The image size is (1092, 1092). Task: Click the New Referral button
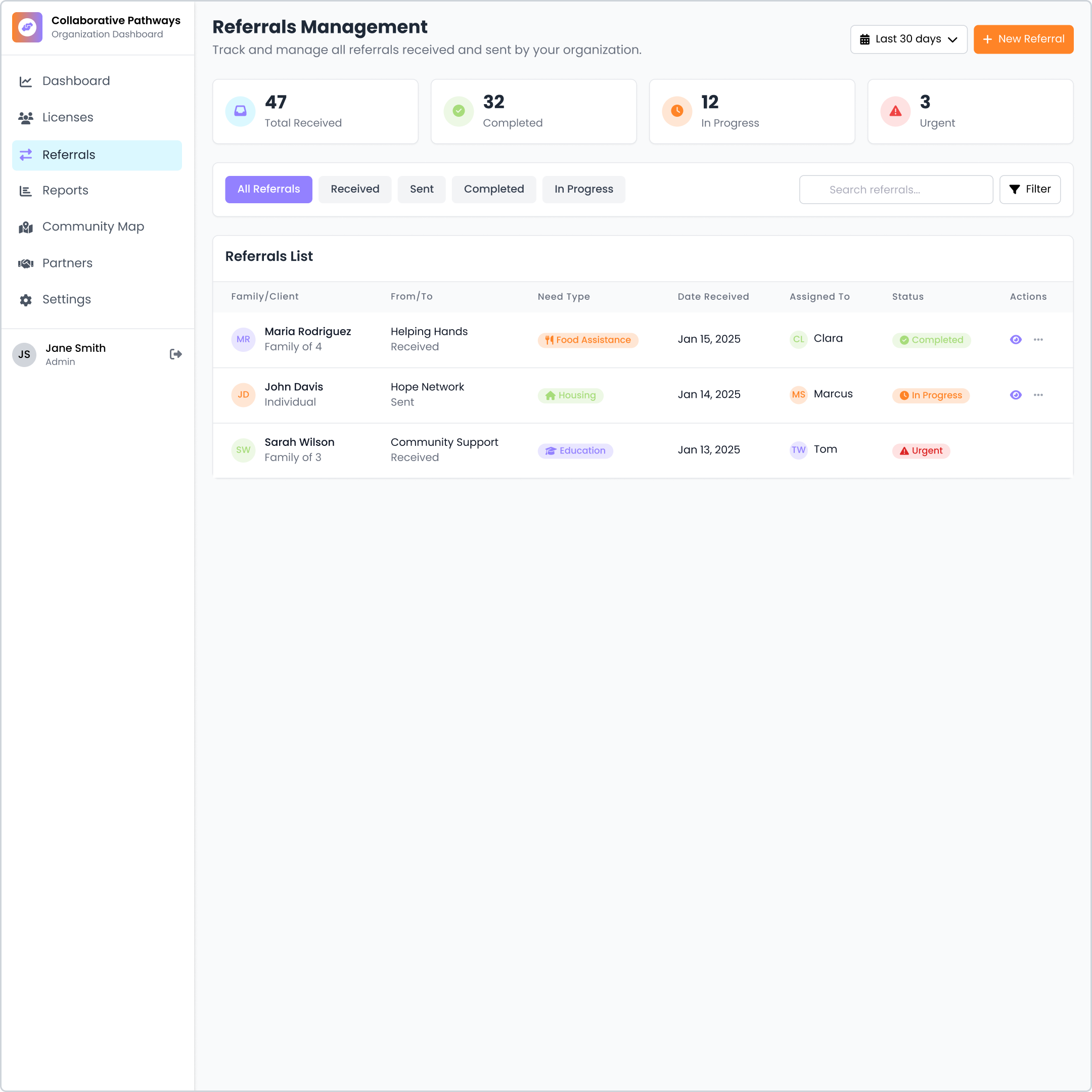click(1023, 39)
